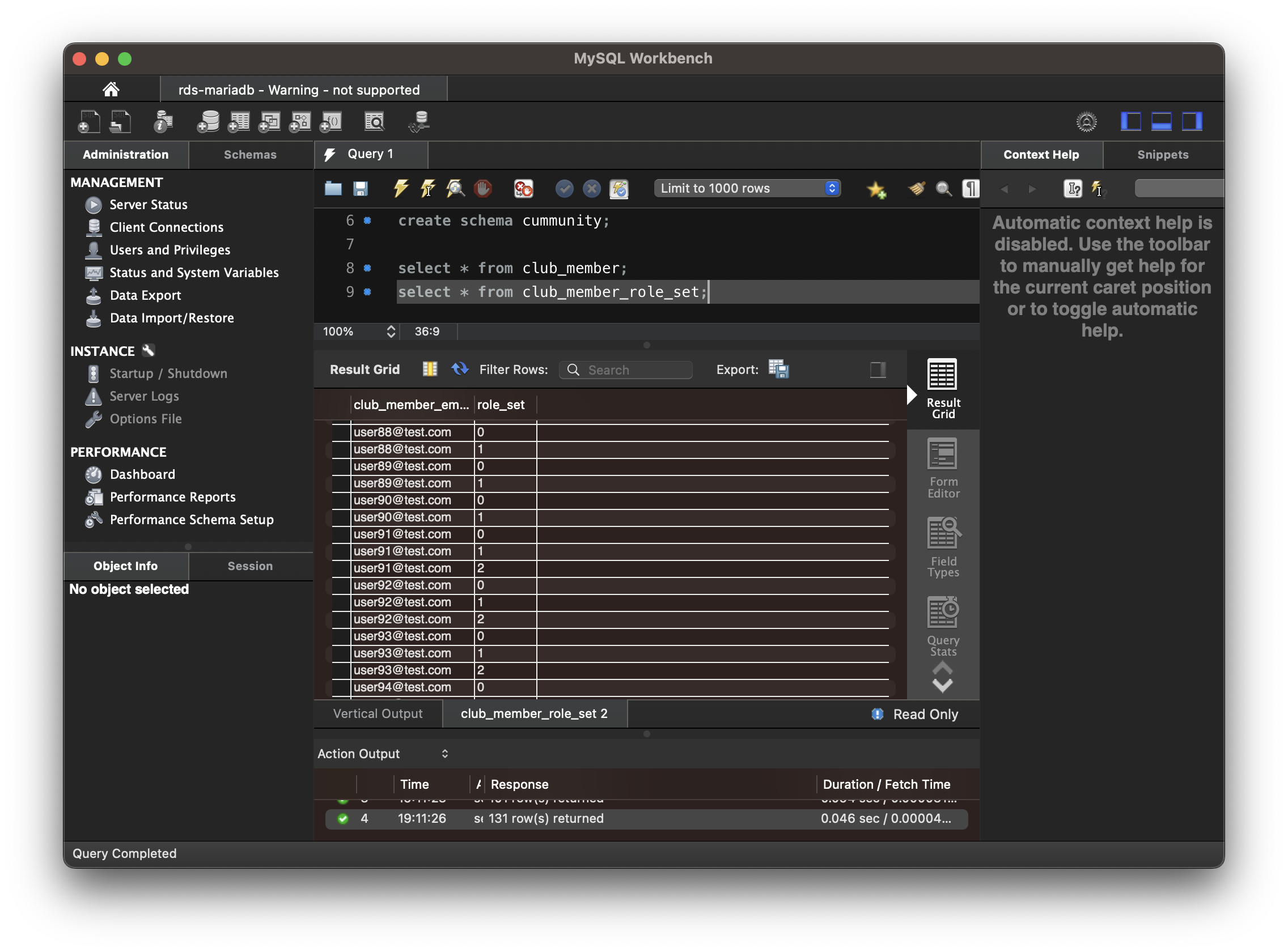This screenshot has height=952, width=1288.
Task: Toggle continue on error execution
Action: [523, 189]
